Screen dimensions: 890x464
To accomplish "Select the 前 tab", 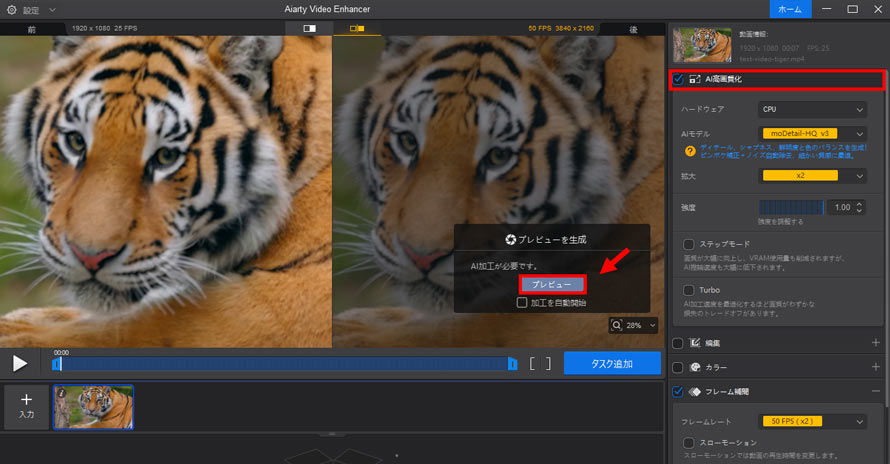I will tap(32, 29).
